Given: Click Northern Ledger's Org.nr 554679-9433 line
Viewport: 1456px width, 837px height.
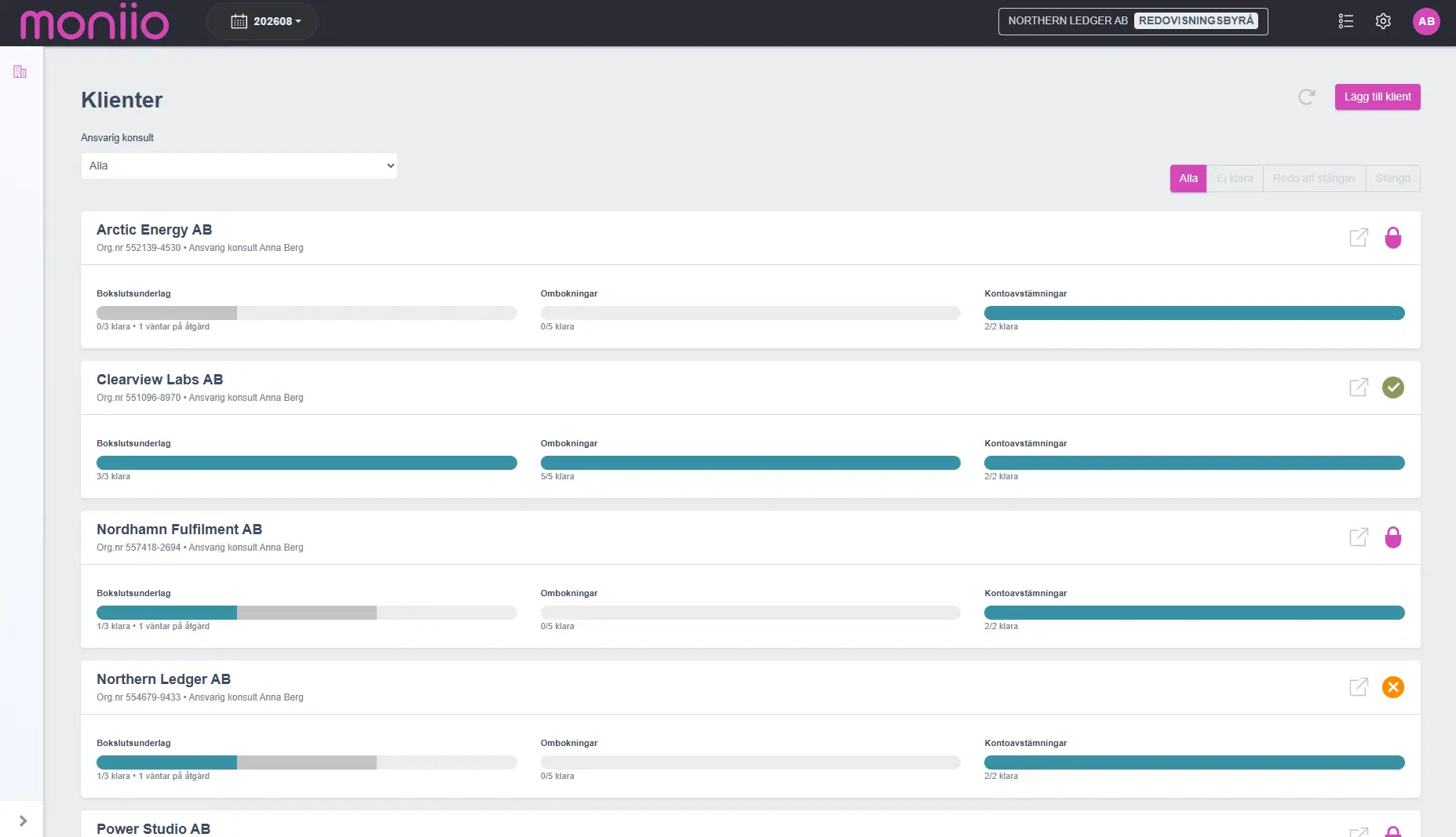Looking at the screenshot, I should coord(200,697).
